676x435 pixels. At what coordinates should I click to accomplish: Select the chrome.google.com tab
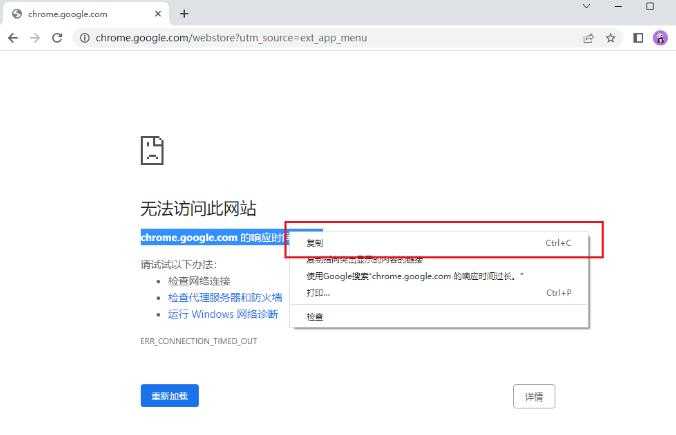tap(86, 14)
